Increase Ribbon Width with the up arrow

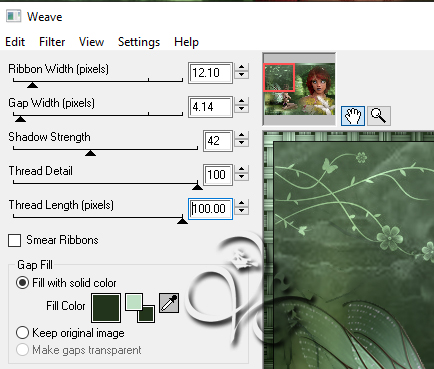pos(241,67)
